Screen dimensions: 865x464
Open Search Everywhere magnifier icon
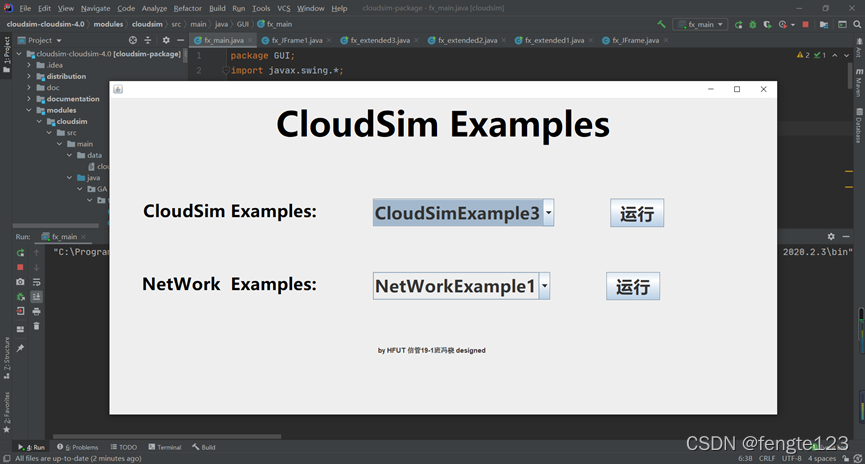(x=857, y=24)
